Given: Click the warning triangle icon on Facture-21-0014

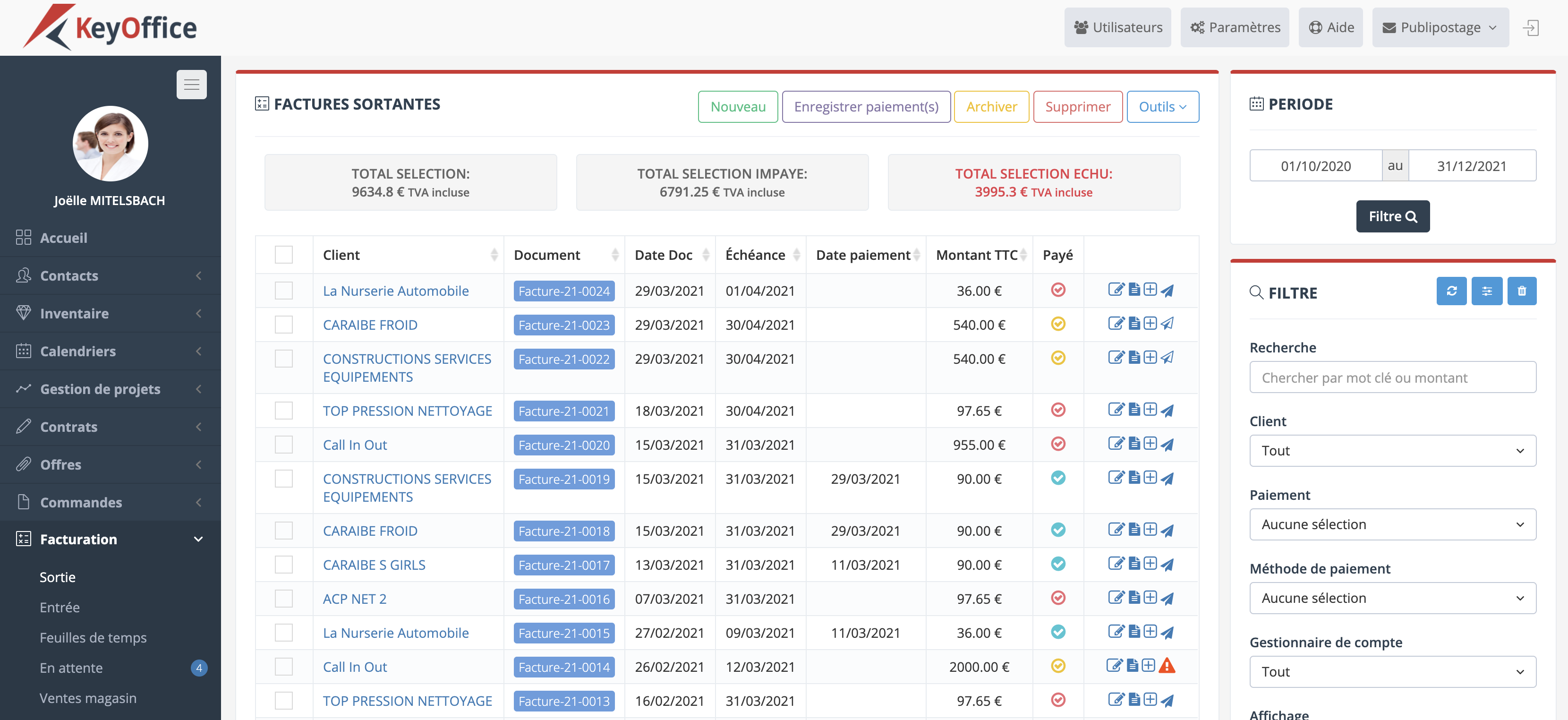Looking at the screenshot, I should tap(1166, 666).
